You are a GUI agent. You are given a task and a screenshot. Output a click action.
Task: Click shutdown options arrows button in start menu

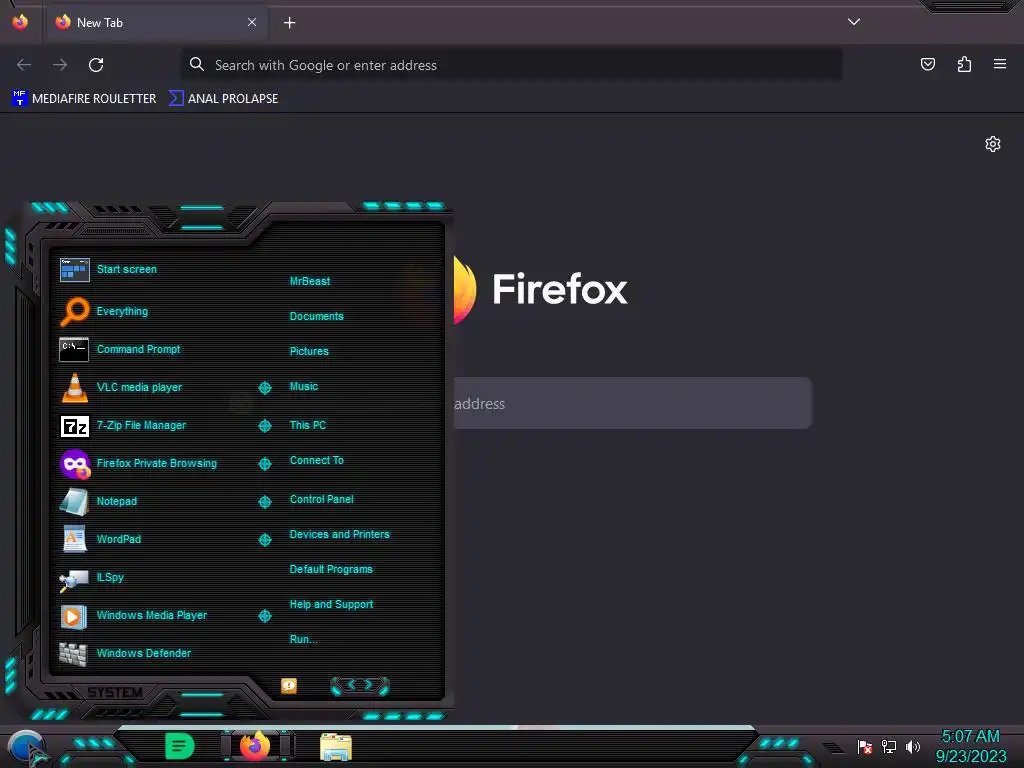pyautogui.click(x=360, y=686)
